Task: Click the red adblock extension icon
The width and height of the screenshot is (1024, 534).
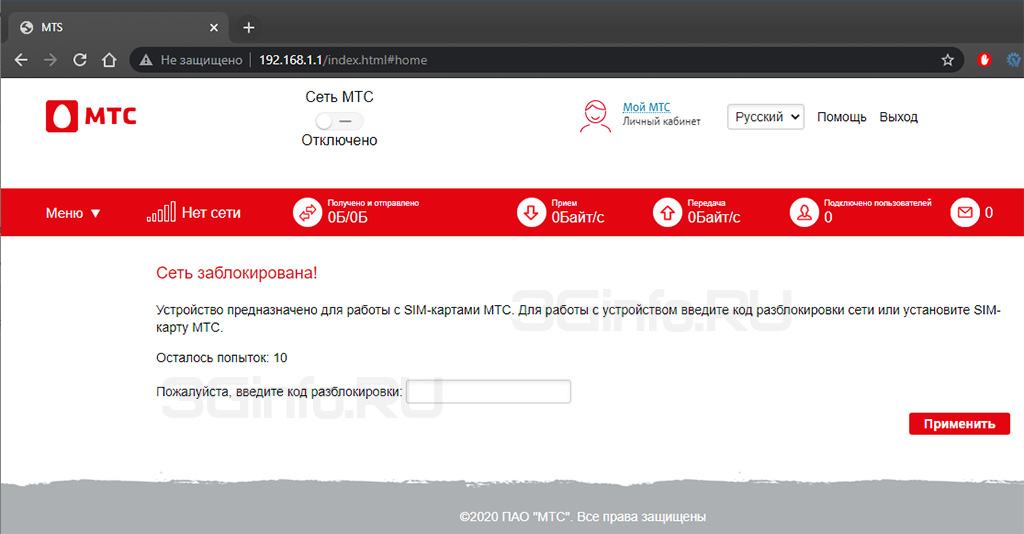Action: [984, 60]
